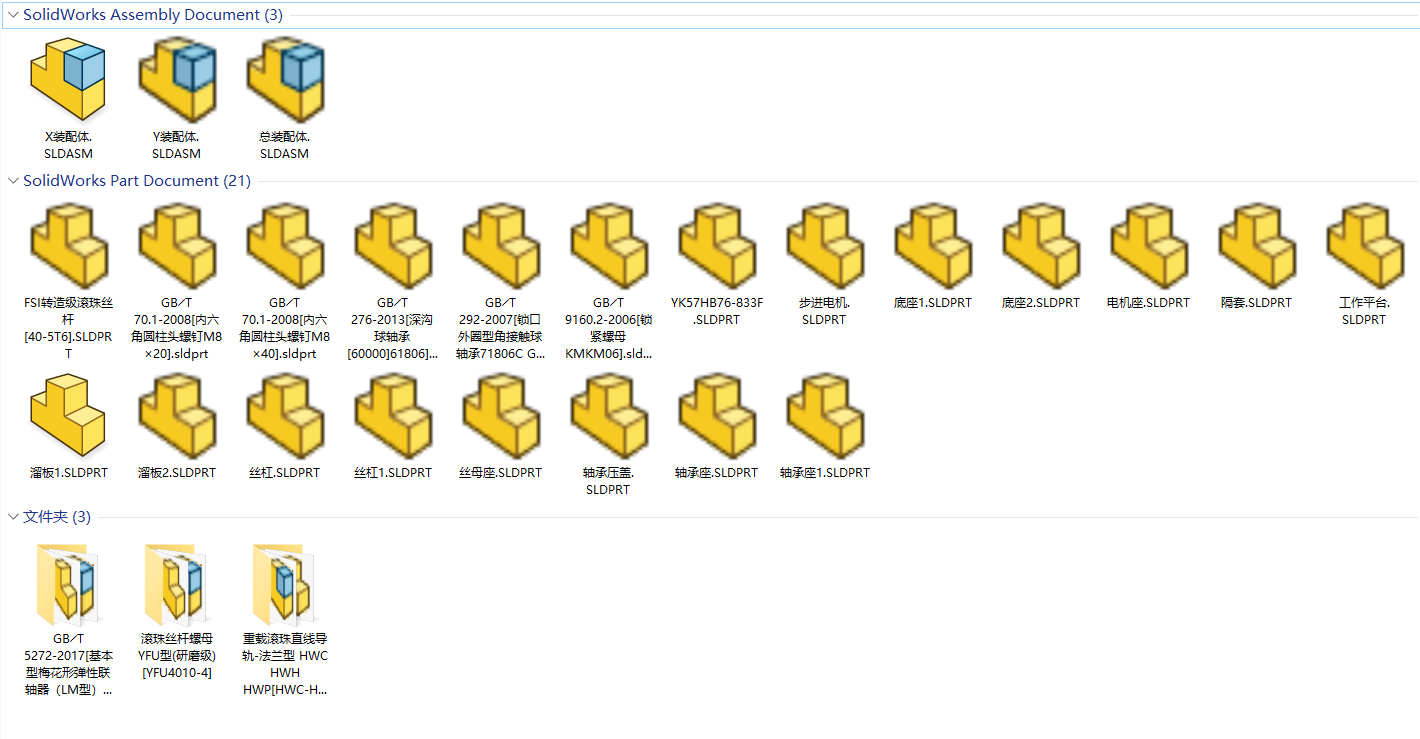Collapse the 文件夹 group chevron
This screenshot has height=739, width=1420.
[x=13, y=517]
